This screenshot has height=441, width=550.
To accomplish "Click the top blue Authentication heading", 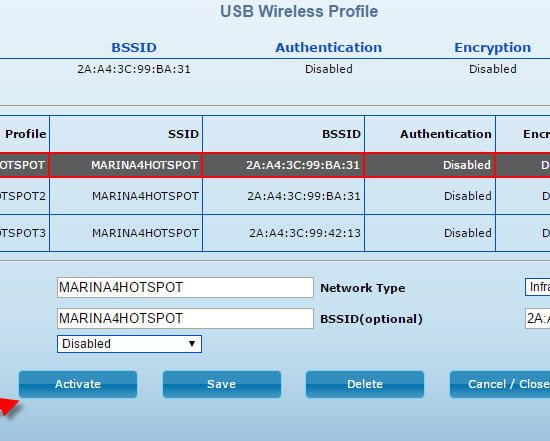I will [329, 47].
